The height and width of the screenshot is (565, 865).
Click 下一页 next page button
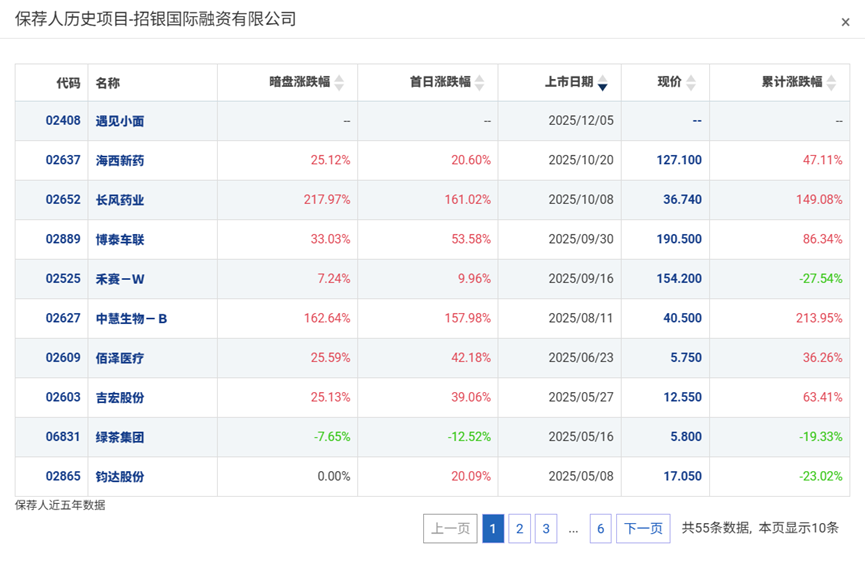pos(642,529)
